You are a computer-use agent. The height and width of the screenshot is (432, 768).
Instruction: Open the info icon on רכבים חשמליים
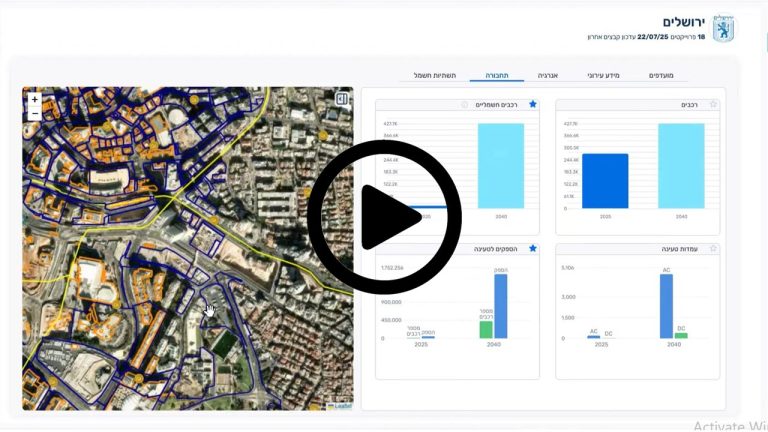pyautogui.click(x=464, y=104)
